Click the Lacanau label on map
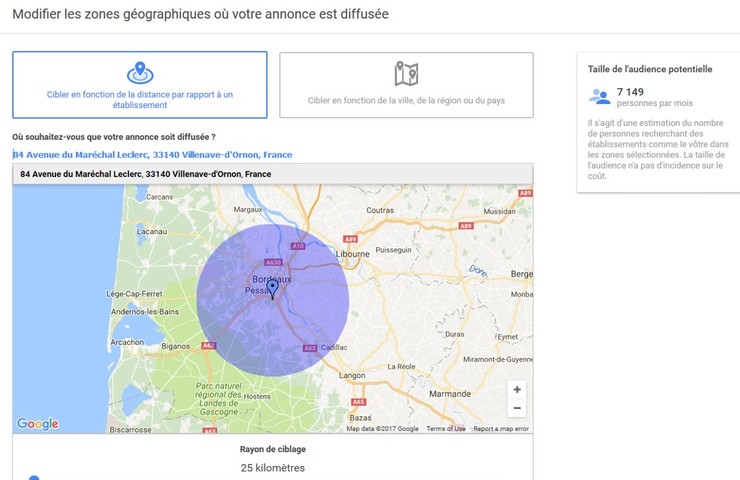The height and width of the screenshot is (480, 740). pos(152,231)
